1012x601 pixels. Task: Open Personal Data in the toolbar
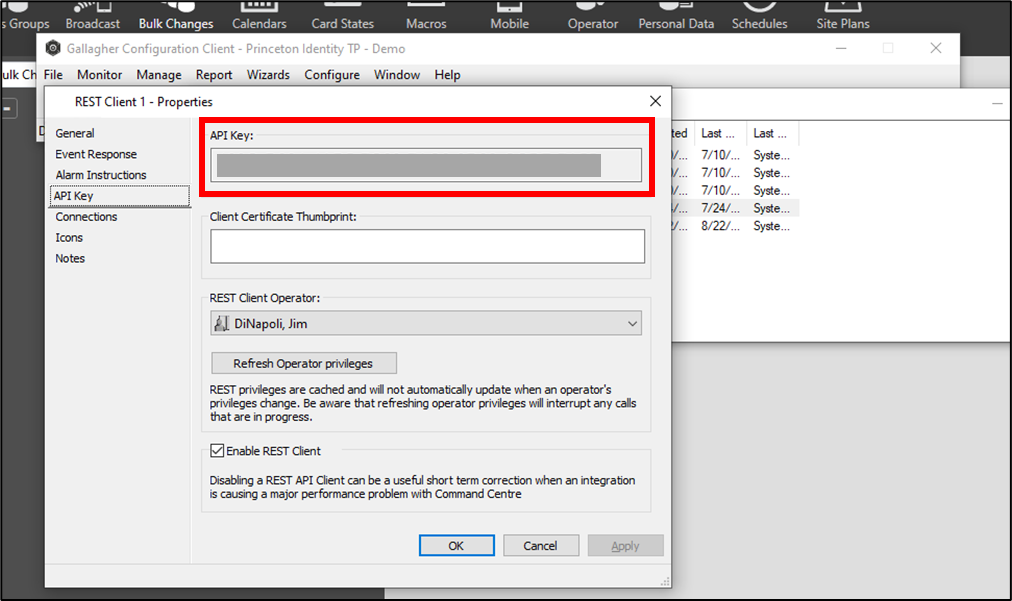click(x=676, y=16)
